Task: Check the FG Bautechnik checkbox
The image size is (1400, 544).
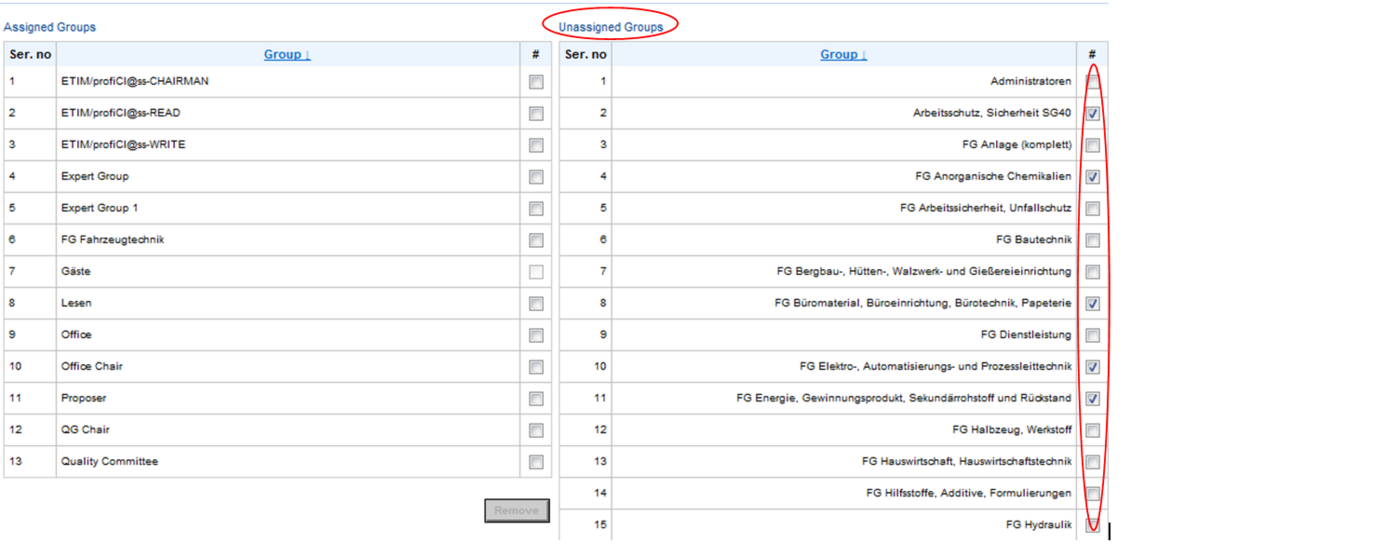Action: pos(1093,241)
